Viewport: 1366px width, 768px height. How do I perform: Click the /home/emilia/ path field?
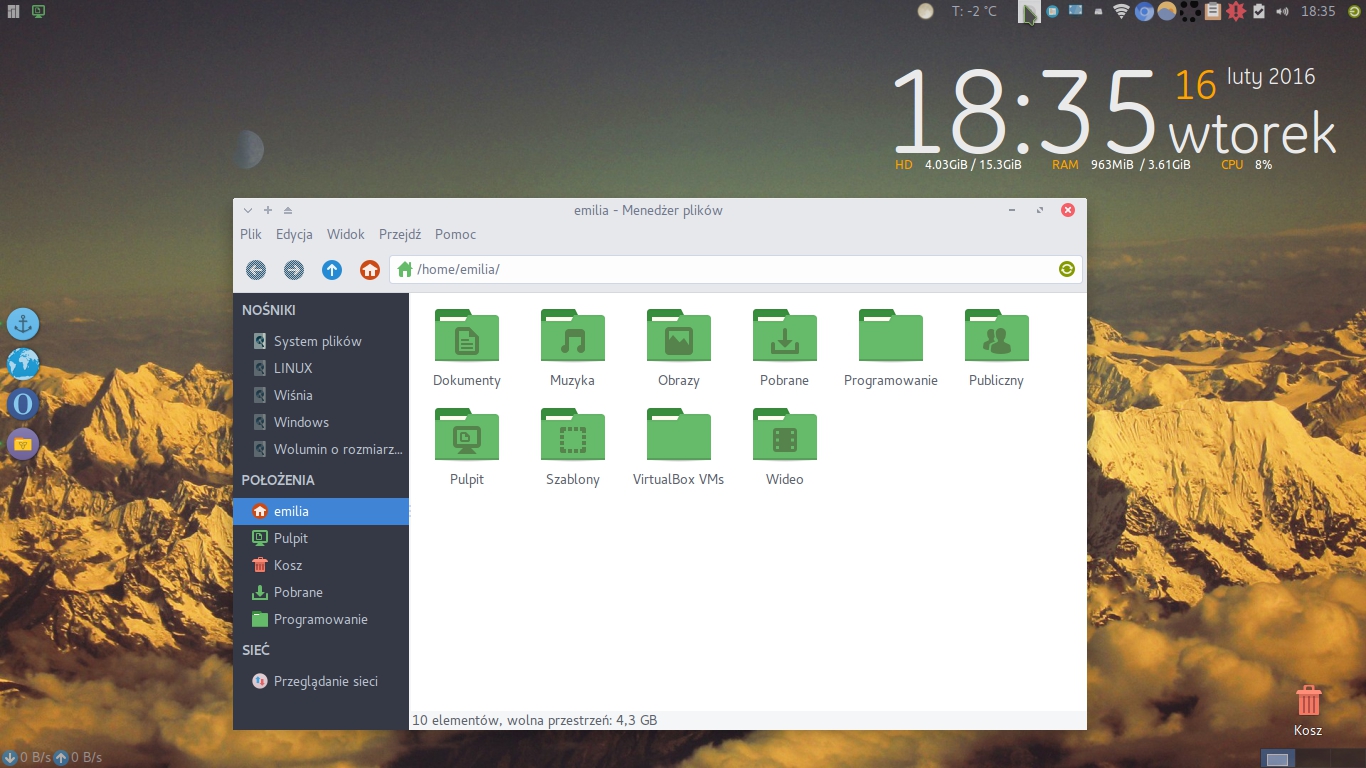(x=730, y=269)
